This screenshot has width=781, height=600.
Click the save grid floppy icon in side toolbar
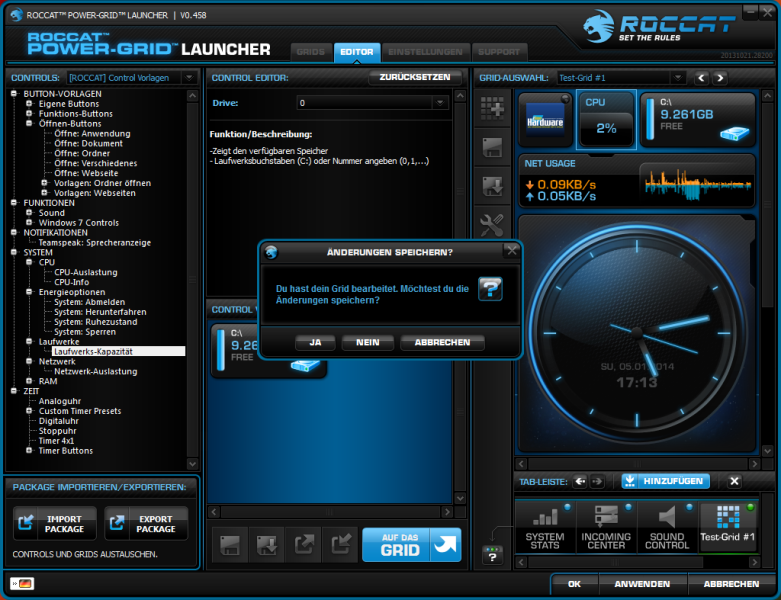pyautogui.click(x=492, y=147)
